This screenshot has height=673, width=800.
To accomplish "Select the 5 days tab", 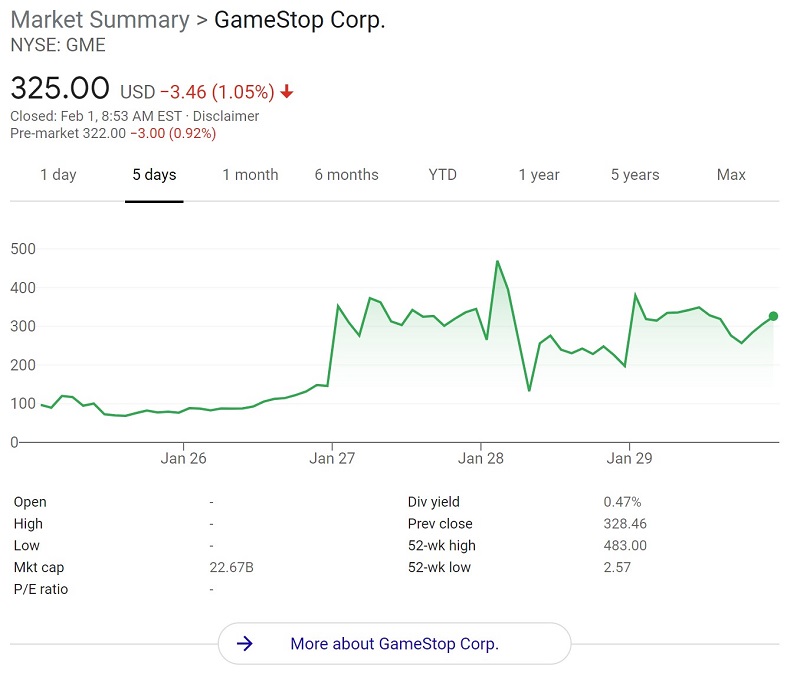I will [x=154, y=175].
